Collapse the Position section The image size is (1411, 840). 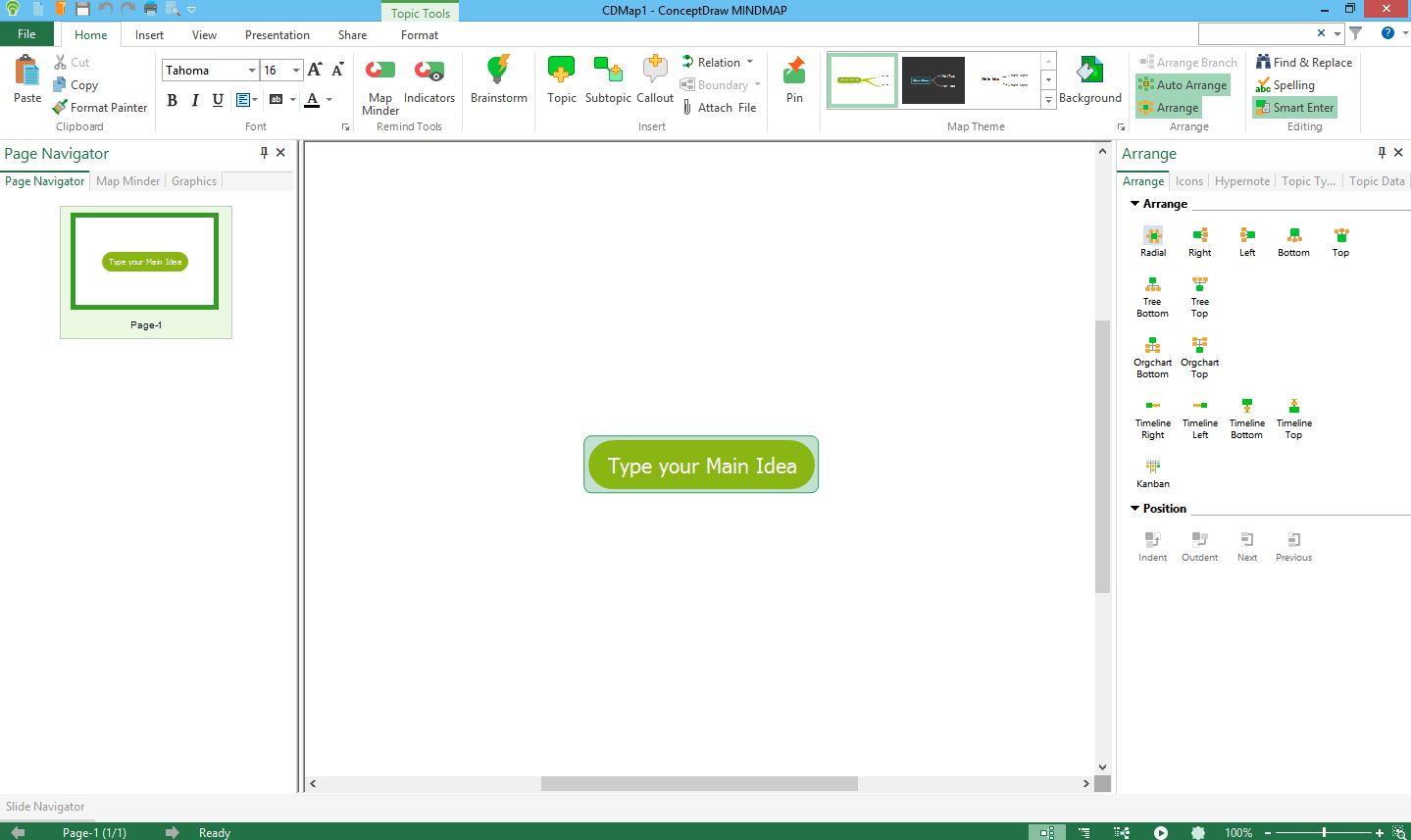(x=1134, y=509)
